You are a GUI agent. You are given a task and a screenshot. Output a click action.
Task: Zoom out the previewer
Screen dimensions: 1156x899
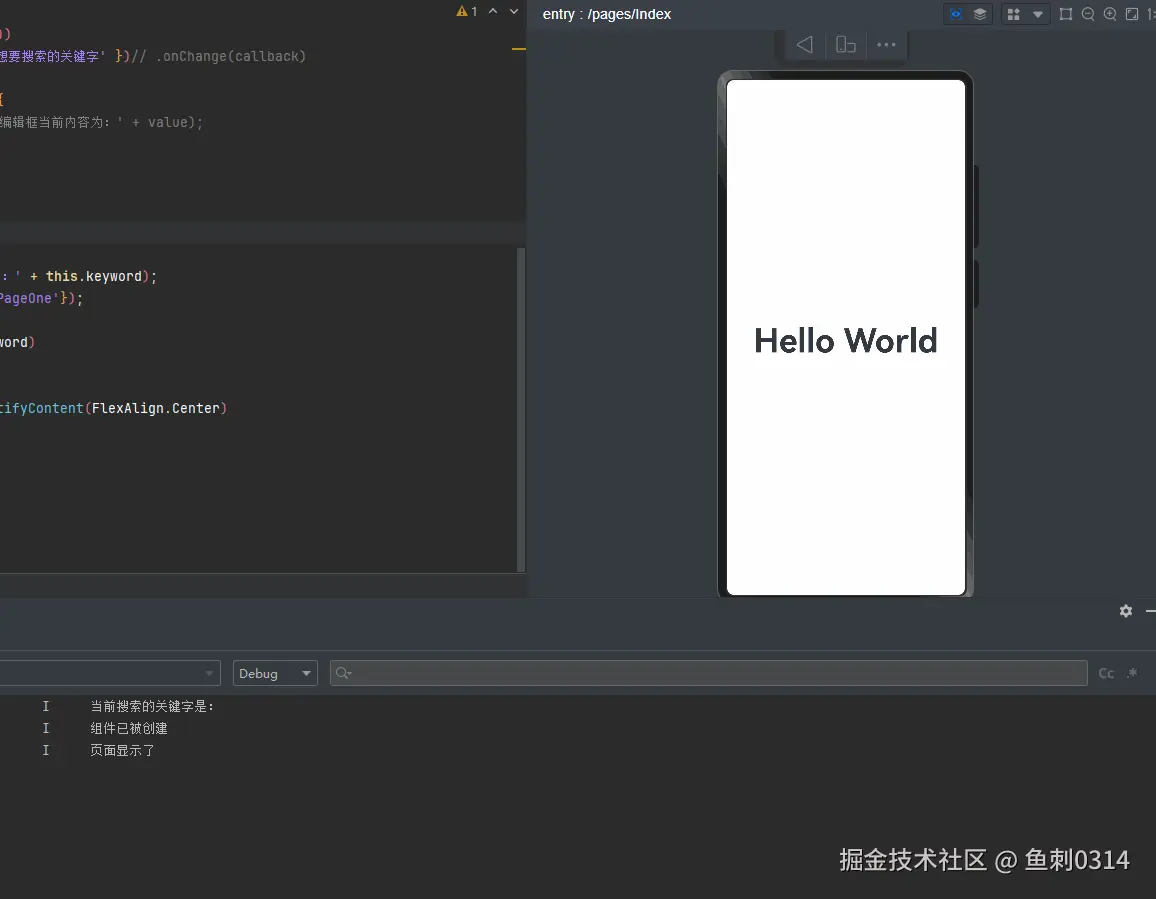pyautogui.click(x=1088, y=14)
